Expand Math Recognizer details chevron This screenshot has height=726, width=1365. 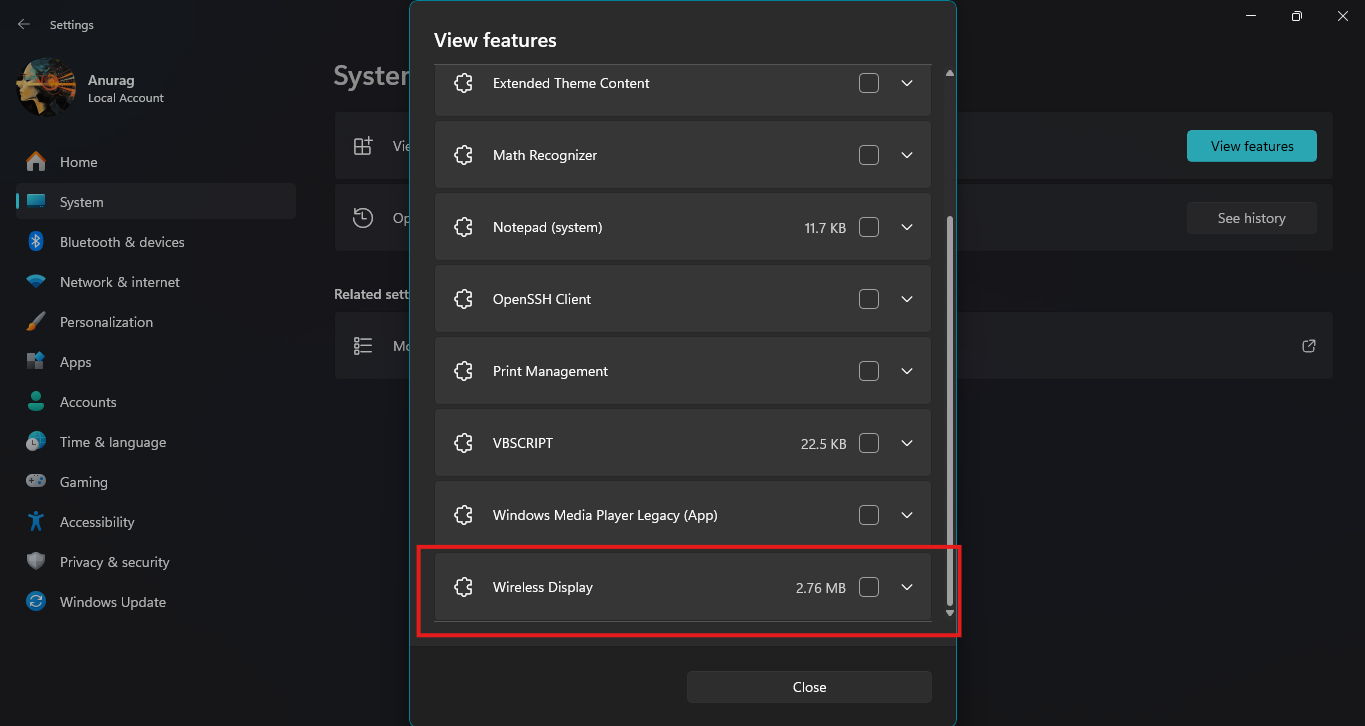[907, 155]
